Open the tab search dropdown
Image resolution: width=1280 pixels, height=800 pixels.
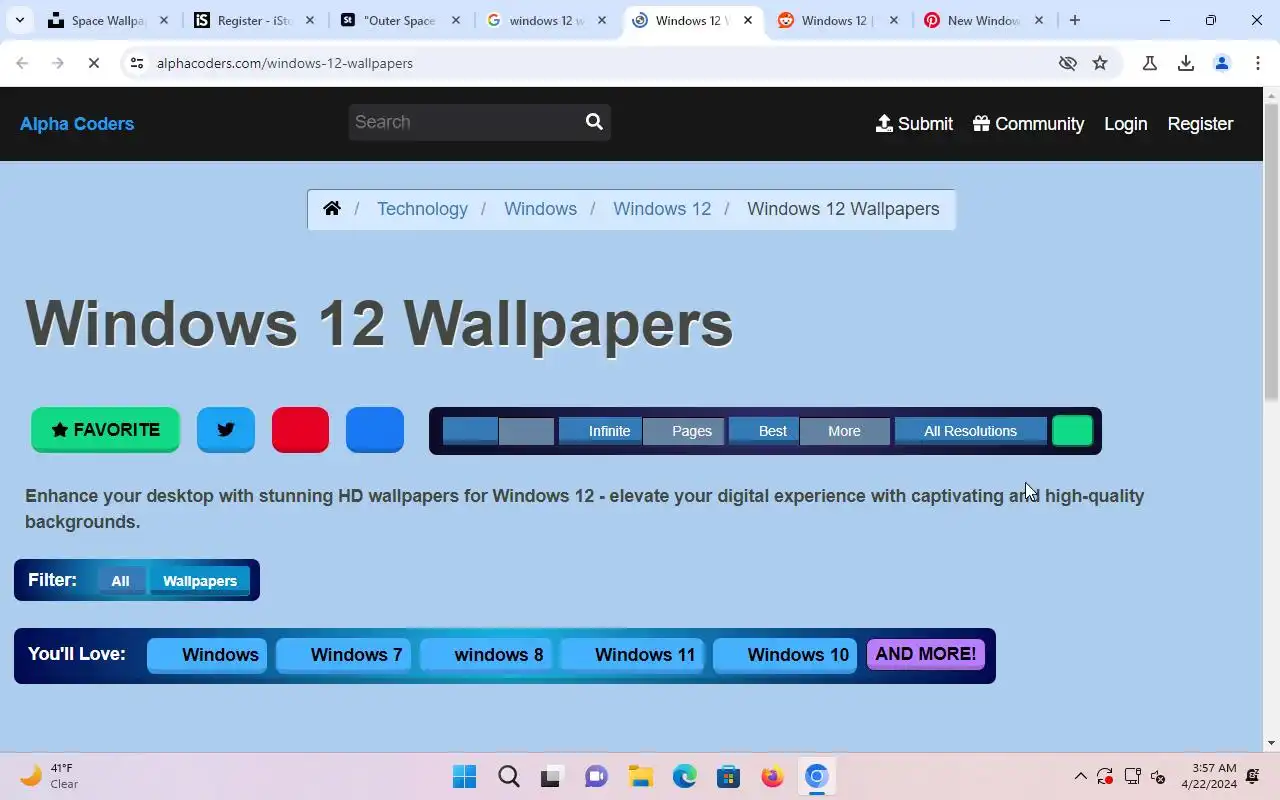(x=19, y=20)
